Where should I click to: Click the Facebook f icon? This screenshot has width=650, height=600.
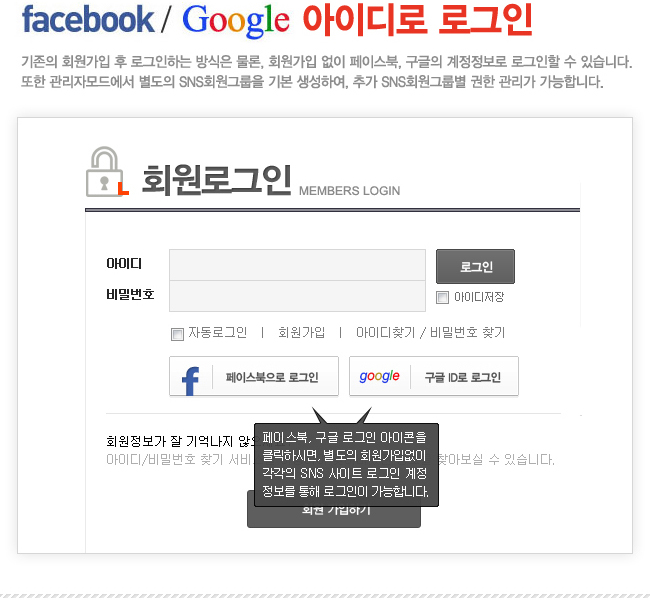(x=191, y=381)
